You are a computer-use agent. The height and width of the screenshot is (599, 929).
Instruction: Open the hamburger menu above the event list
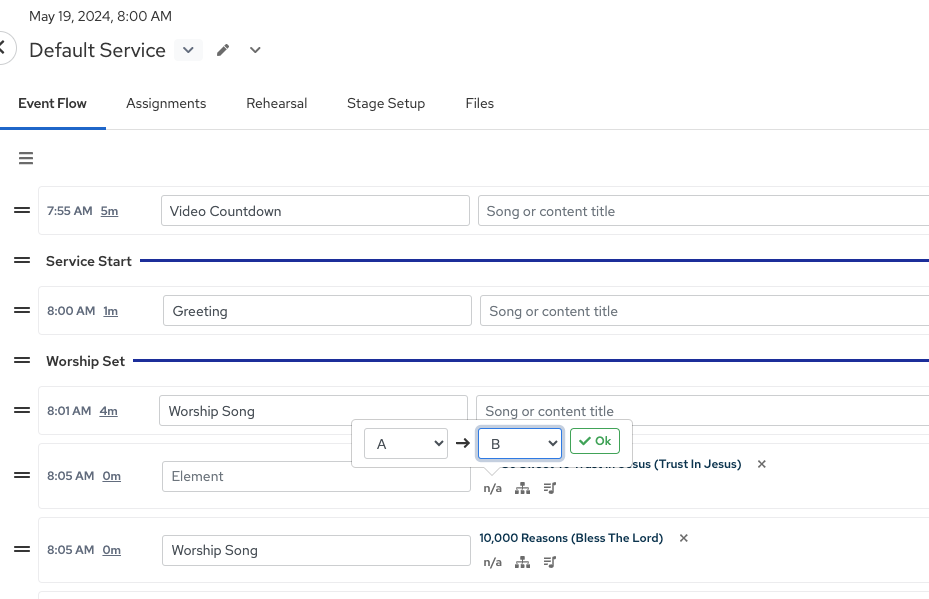(x=26, y=158)
